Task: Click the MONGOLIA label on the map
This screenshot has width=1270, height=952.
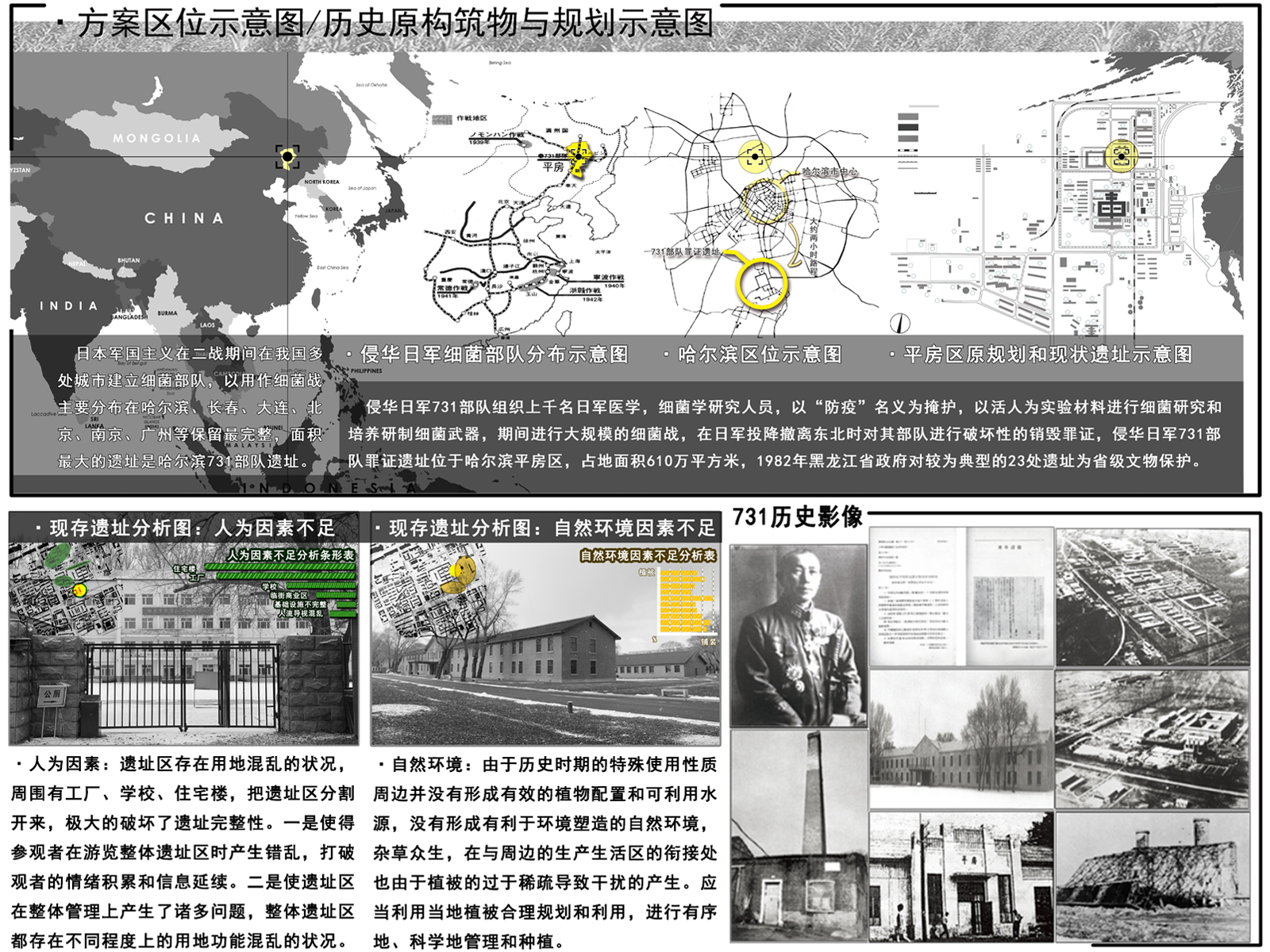Action: [x=157, y=138]
